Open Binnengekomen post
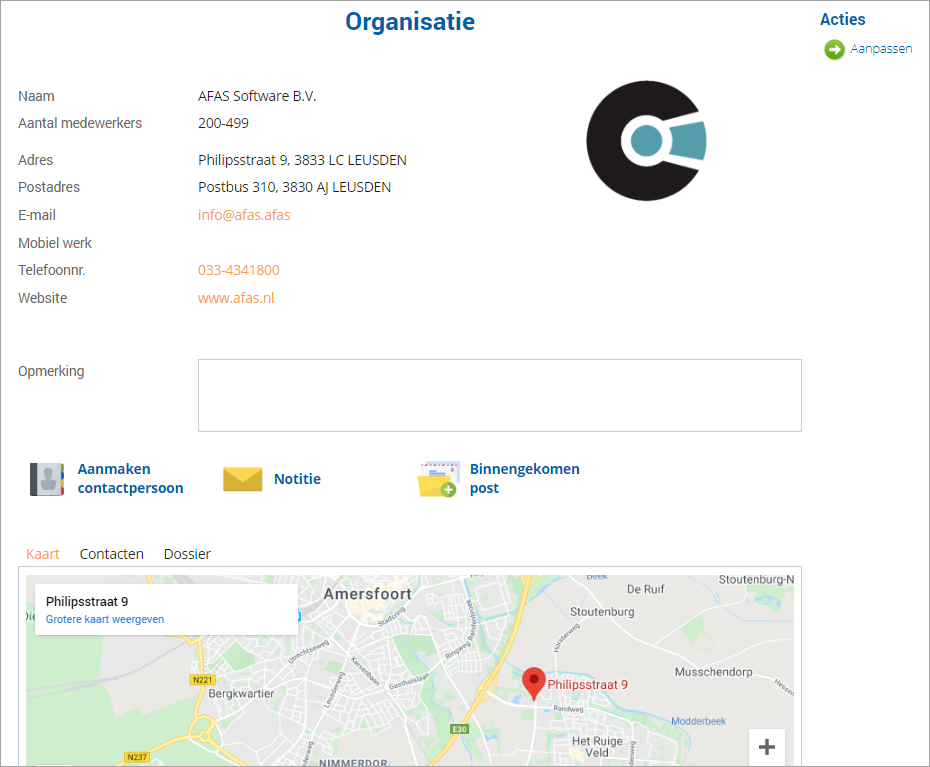930x767 pixels. pos(524,478)
